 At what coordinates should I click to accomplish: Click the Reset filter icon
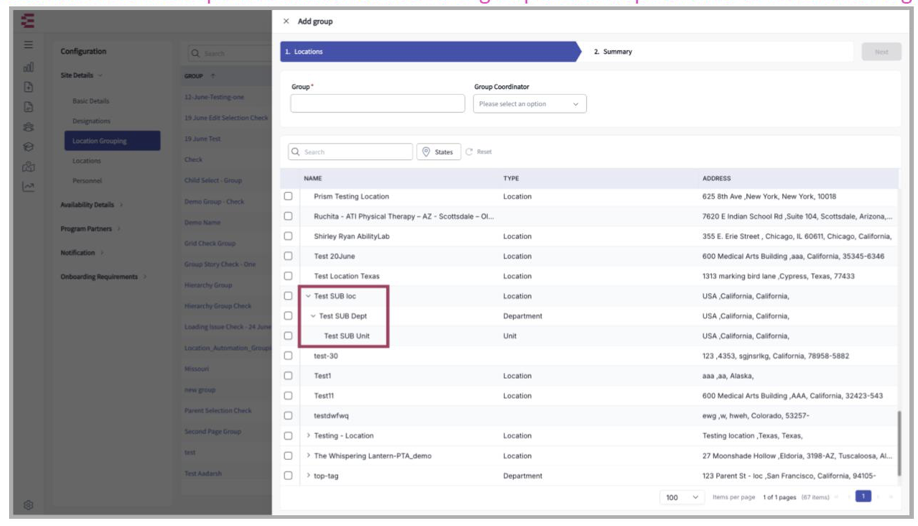pos(469,152)
